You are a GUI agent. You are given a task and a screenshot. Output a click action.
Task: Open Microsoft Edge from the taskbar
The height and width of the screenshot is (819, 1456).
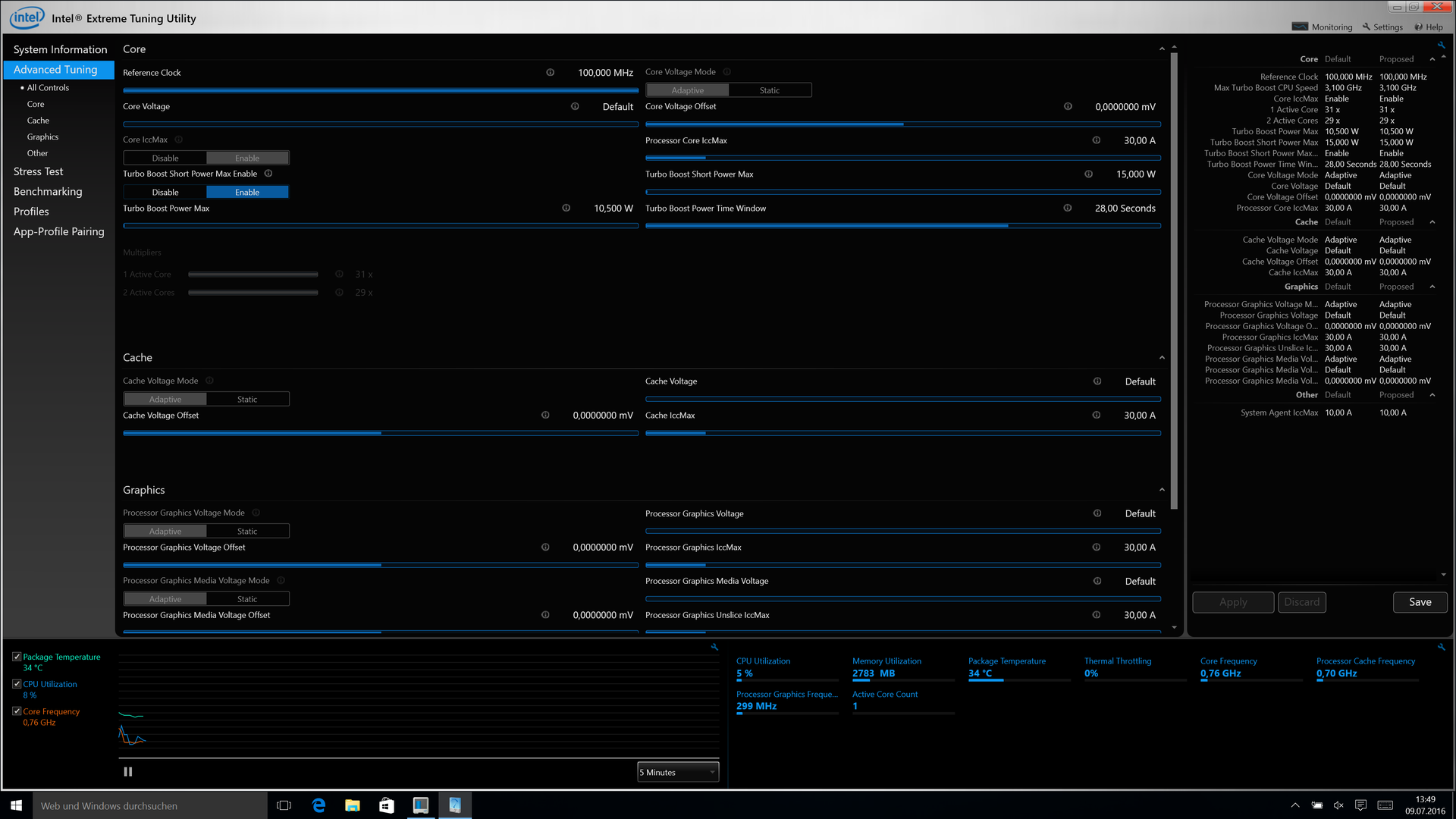click(318, 805)
